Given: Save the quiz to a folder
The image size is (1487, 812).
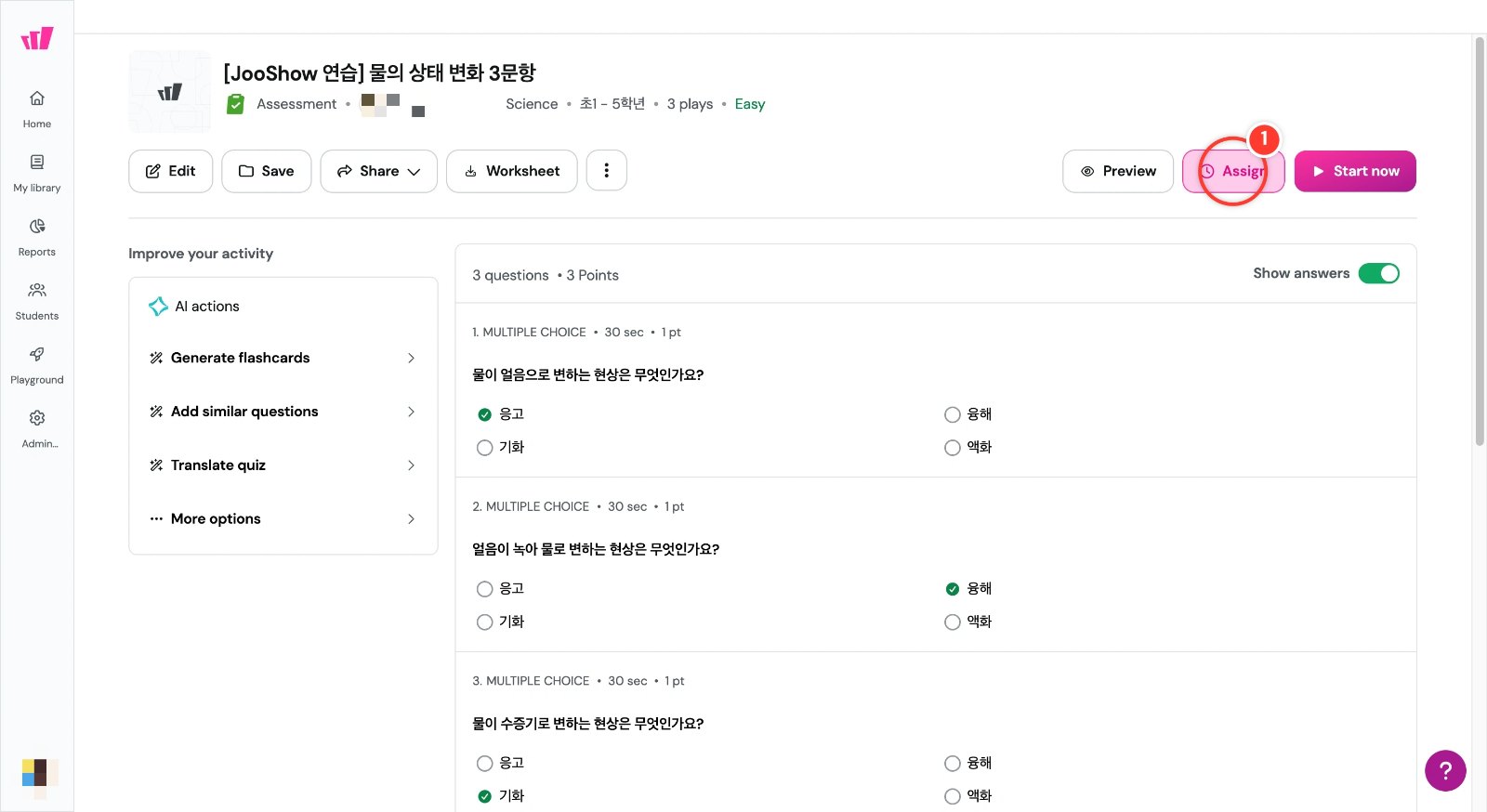Looking at the screenshot, I should (x=266, y=171).
